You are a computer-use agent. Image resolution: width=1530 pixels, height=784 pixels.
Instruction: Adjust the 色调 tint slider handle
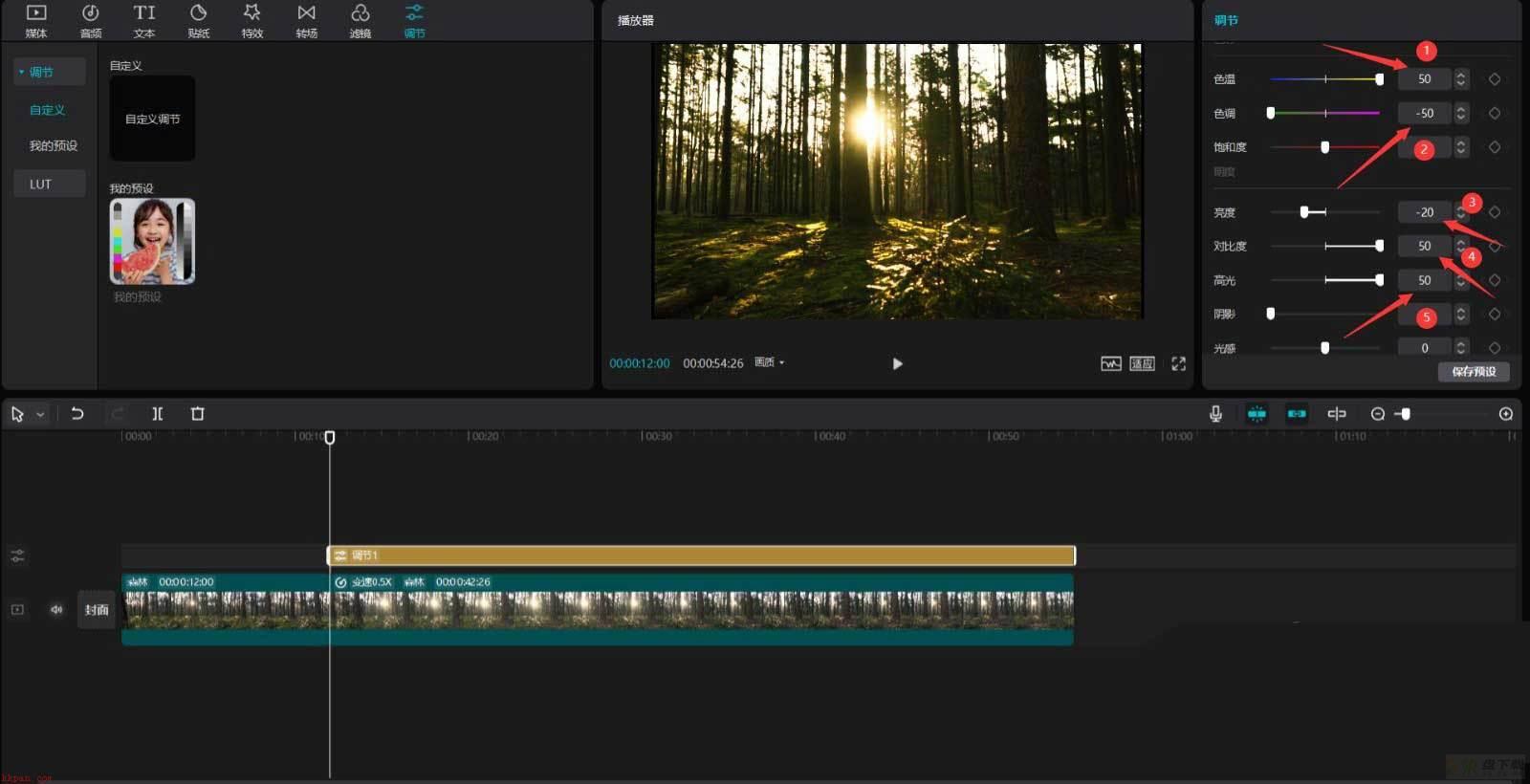(x=1271, y=113)
